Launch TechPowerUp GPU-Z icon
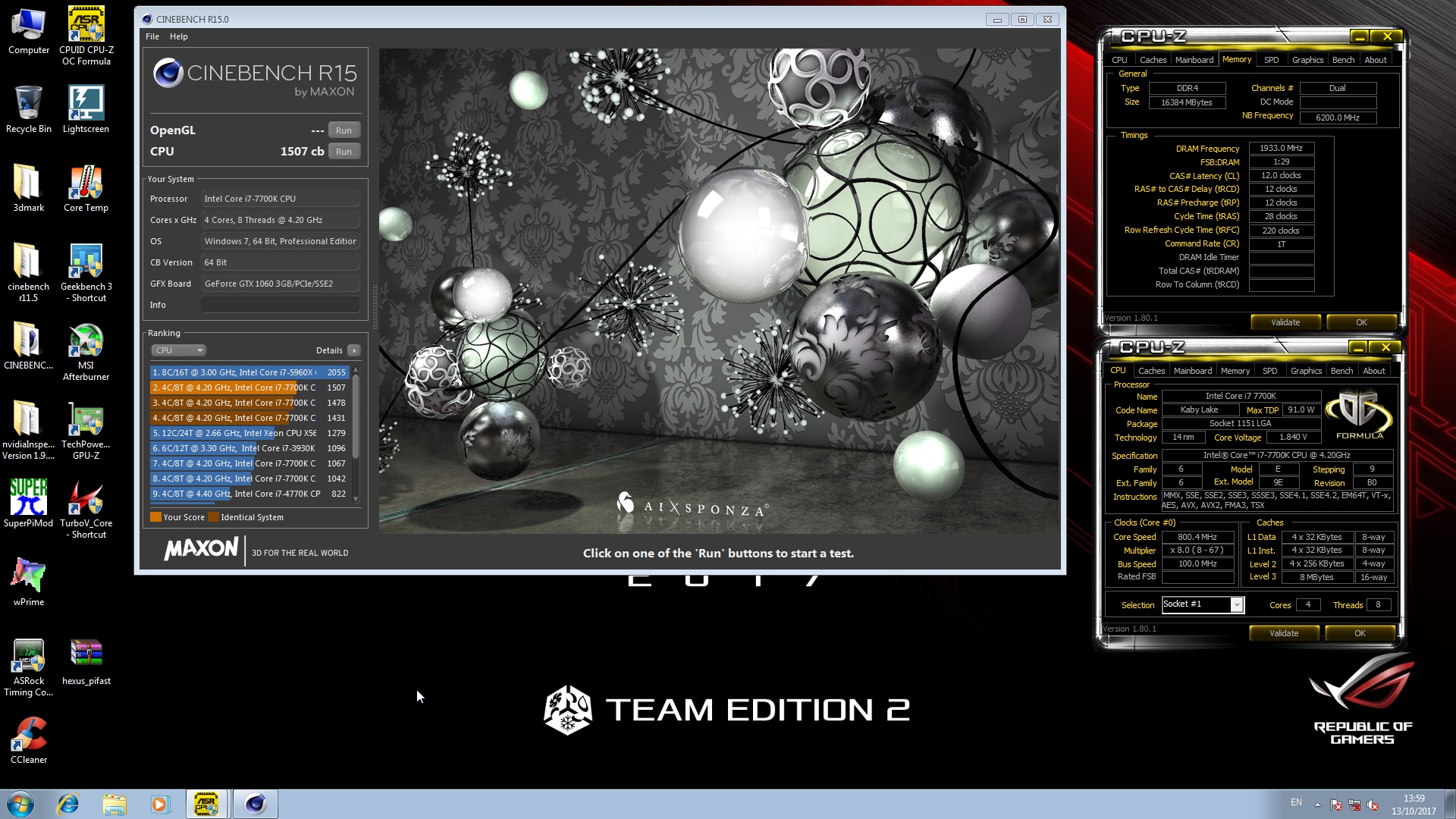 click(86, 430)
